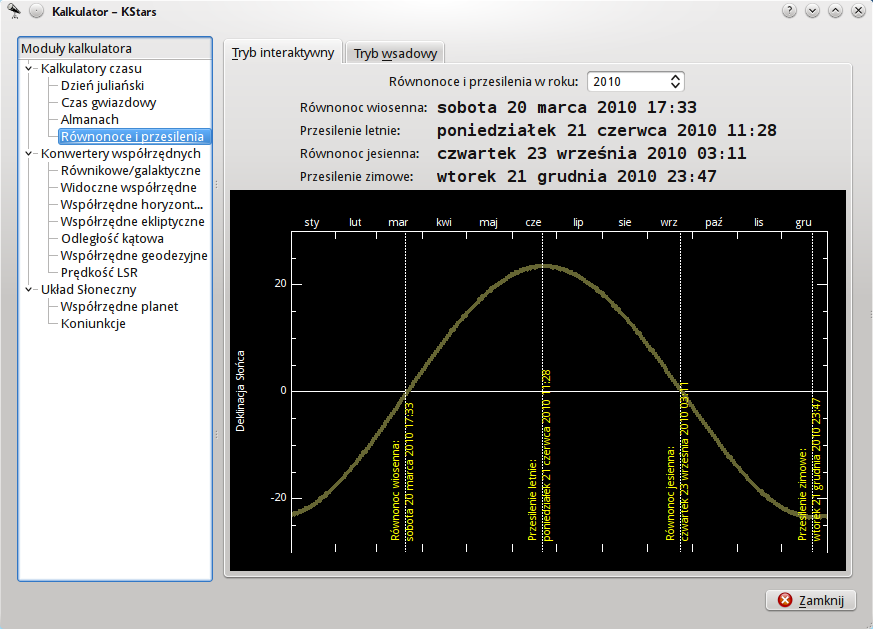Open Współrzędne ekliptyczne module

tap(132, 222)
